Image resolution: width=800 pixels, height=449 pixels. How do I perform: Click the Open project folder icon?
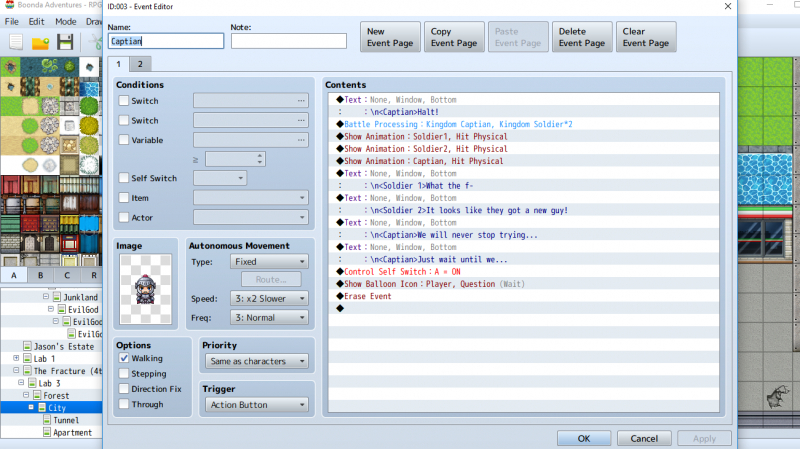coord(40,42)
